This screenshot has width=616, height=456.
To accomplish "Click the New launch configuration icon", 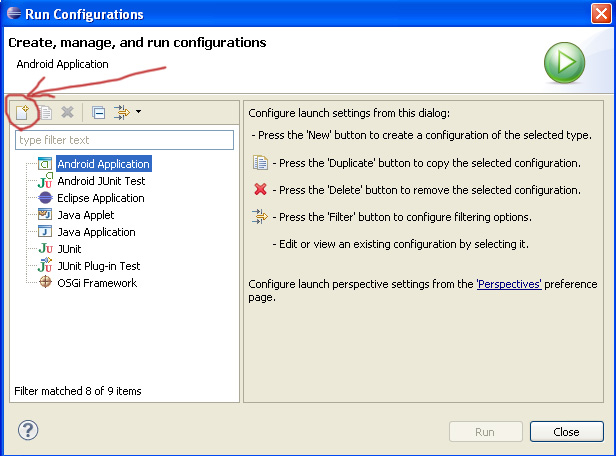I will point(22,113).
